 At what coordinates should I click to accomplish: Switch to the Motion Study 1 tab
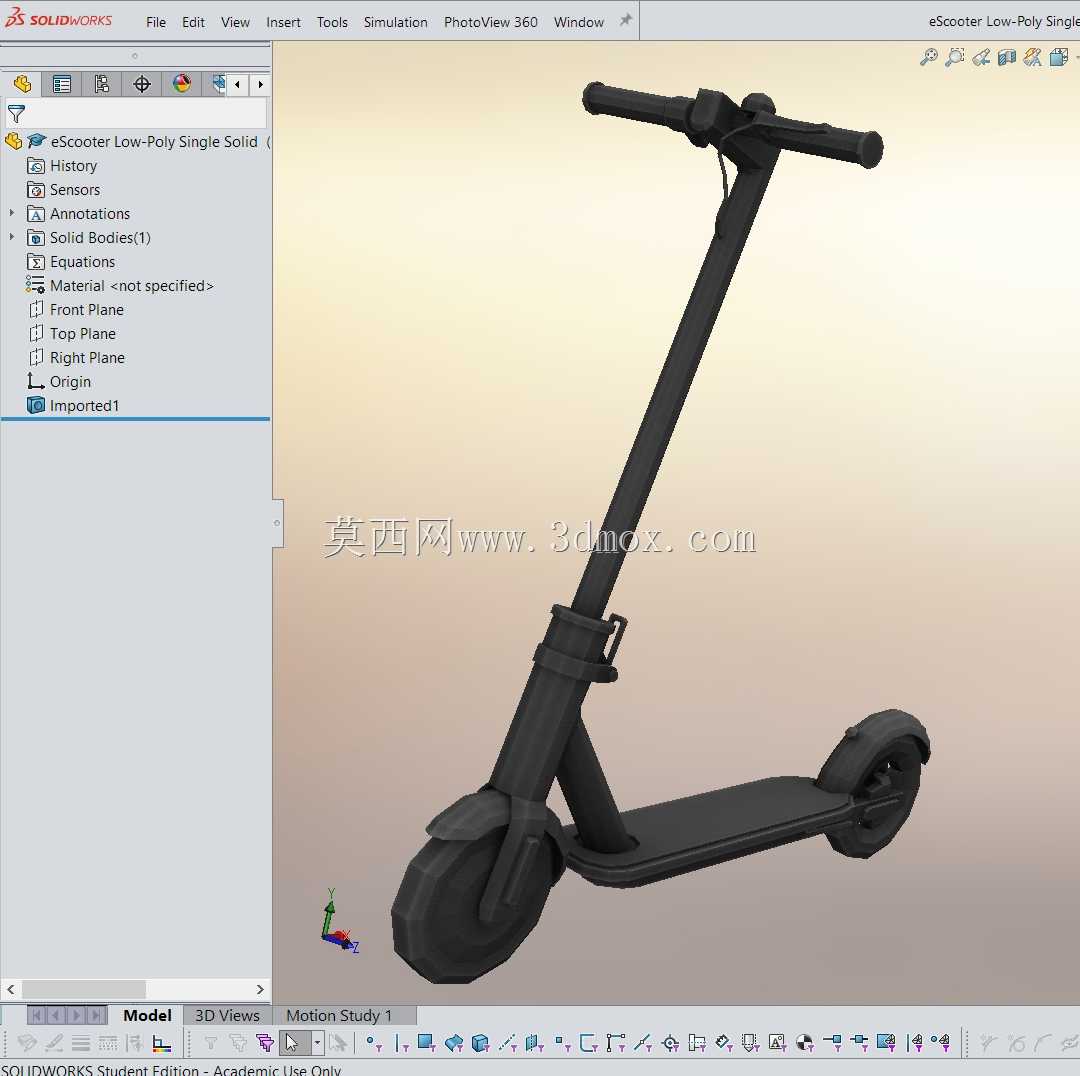point(339,1015)
